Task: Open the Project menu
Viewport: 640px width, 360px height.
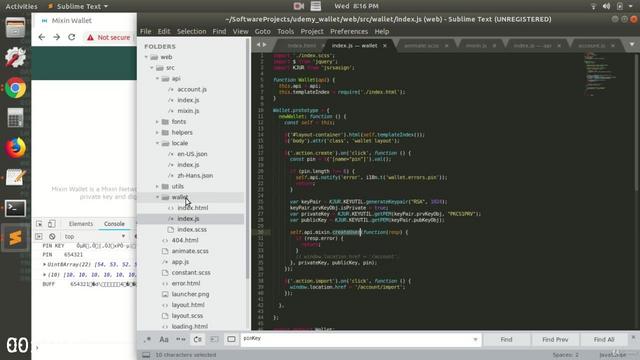Action: tap(312, 31)
